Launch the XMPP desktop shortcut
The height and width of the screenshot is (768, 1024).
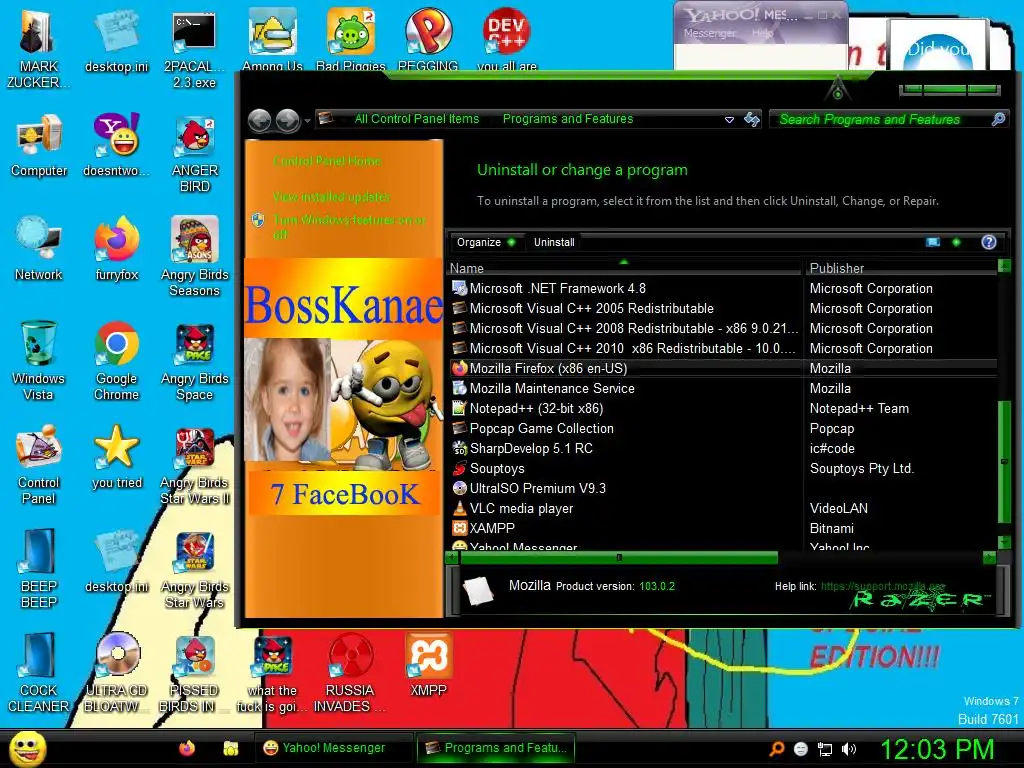(428, 663)
